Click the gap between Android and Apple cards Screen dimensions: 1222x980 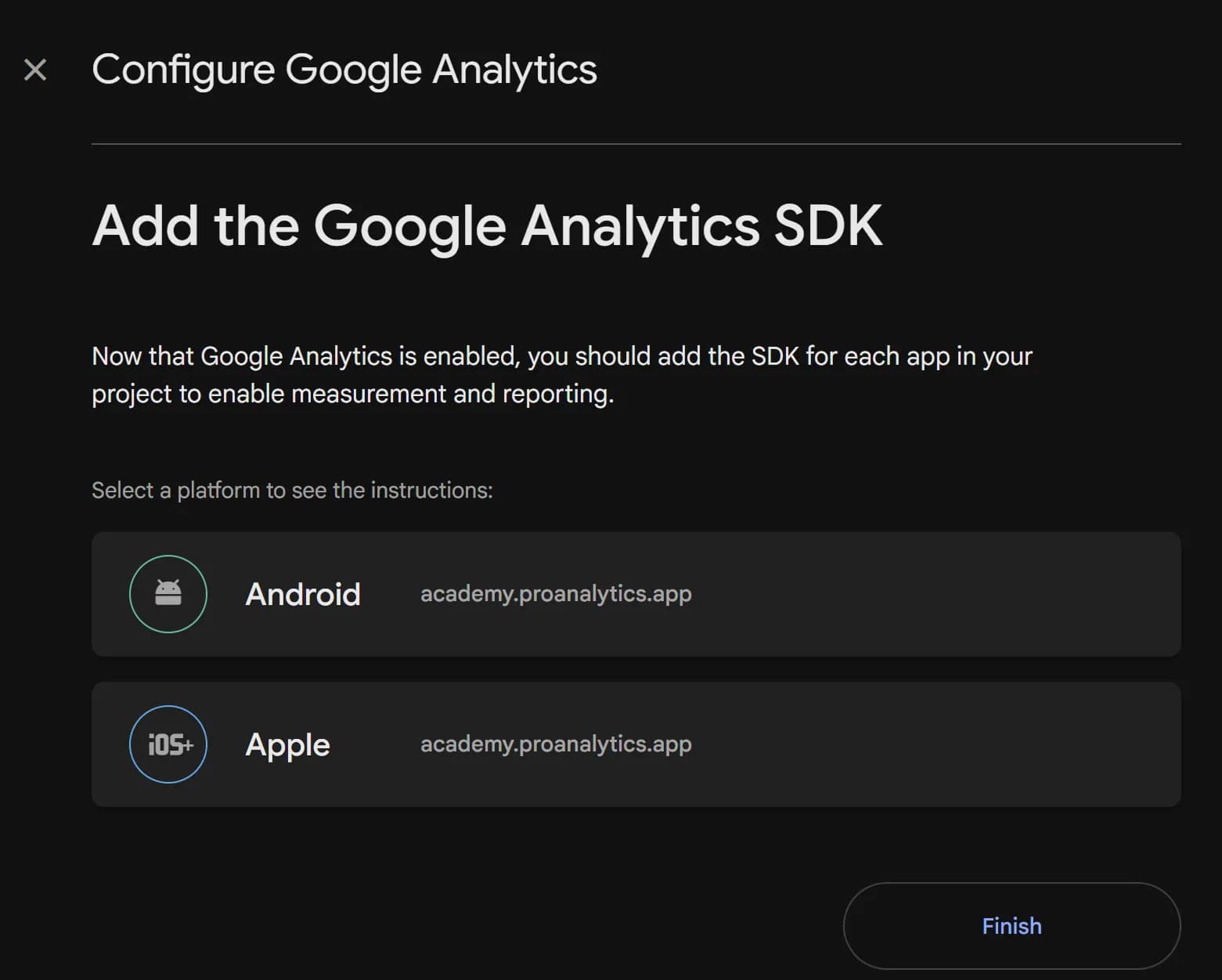[x=636, y=669]
